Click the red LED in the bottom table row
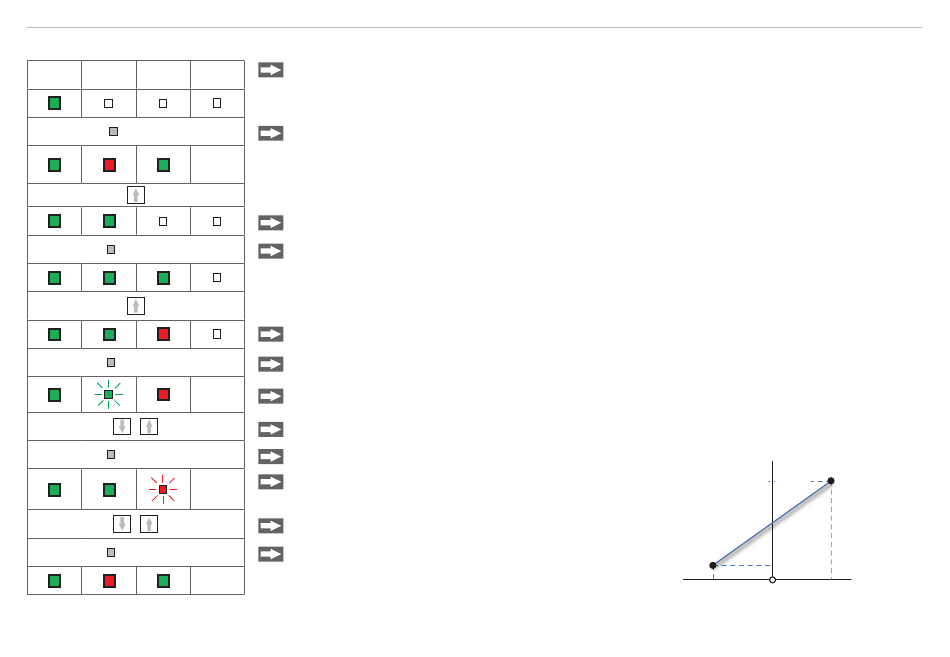950x657 pixels. [109, 581]
